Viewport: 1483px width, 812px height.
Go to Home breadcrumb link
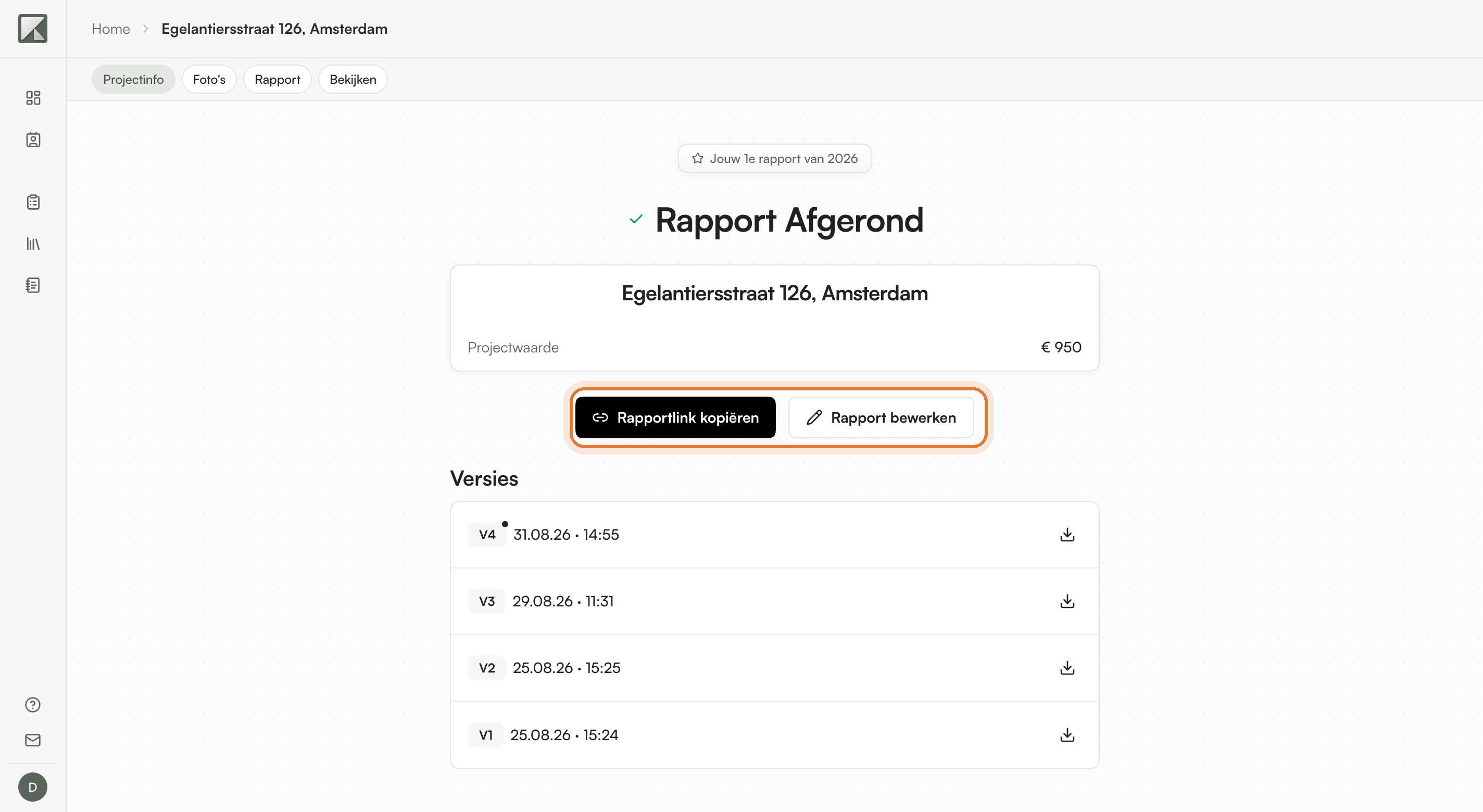(110, 29)
